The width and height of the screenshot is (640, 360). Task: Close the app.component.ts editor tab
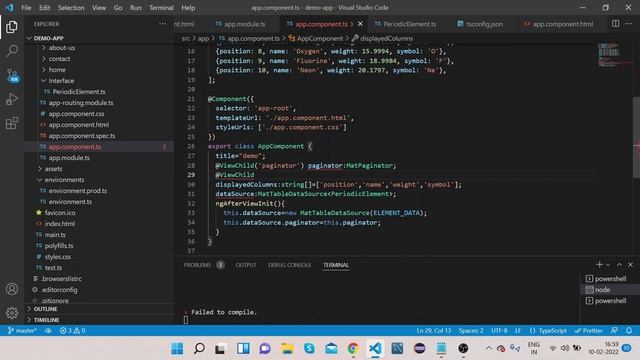click(360, 24)
